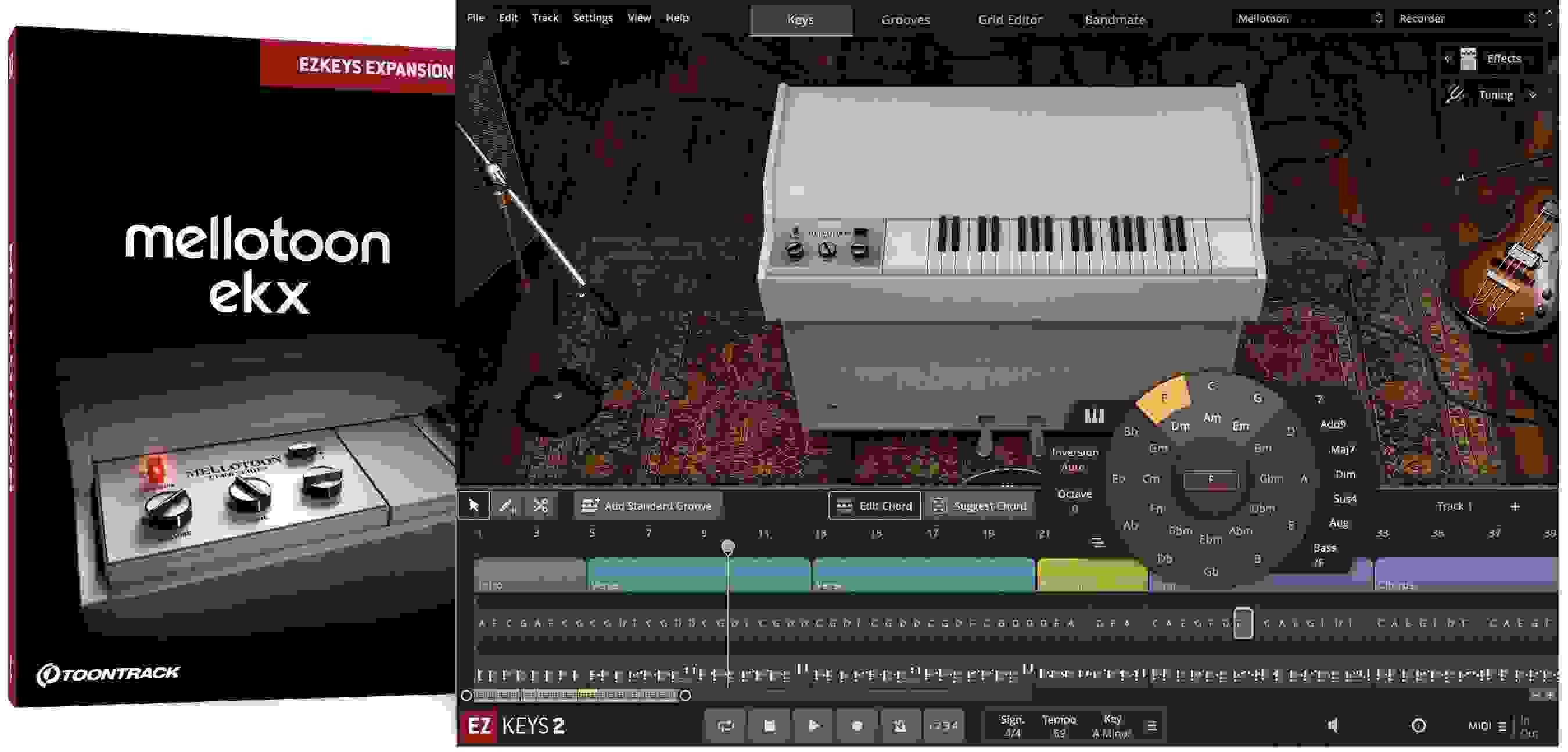Viewport: 1568px width, 752px height.
Task: Open the Settings menu
Action: [593, 17]
